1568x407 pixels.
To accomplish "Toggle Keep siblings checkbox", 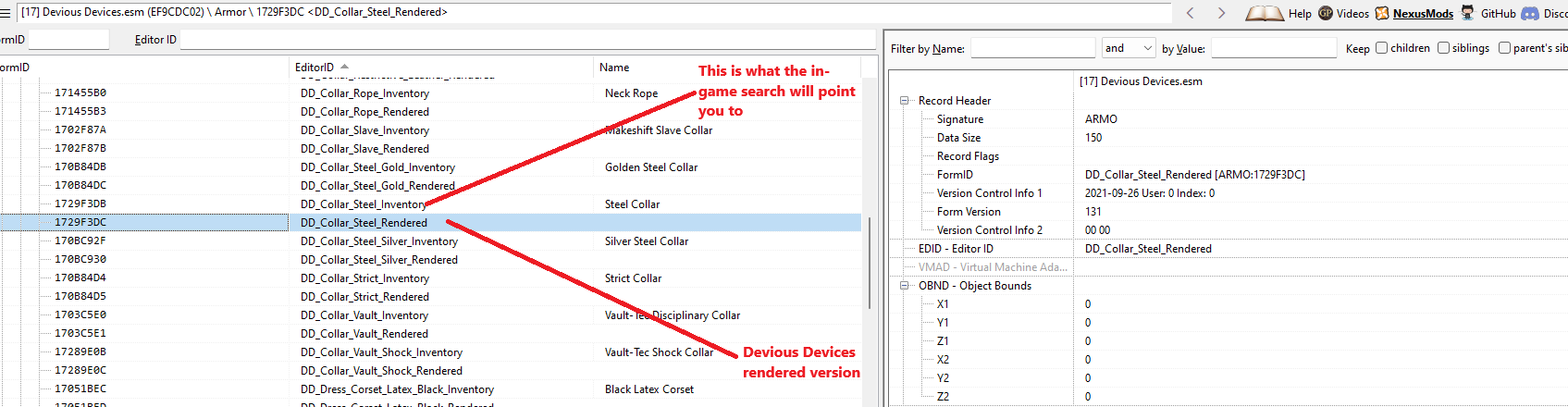I will [1443, 48].
